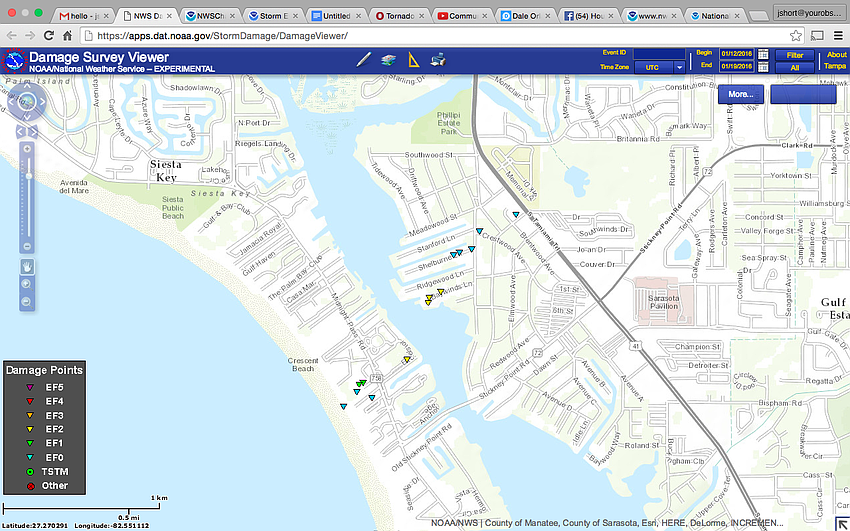Bookmark page with the star icon
Screen dimensions: 850x531
[x=795, y=36]
